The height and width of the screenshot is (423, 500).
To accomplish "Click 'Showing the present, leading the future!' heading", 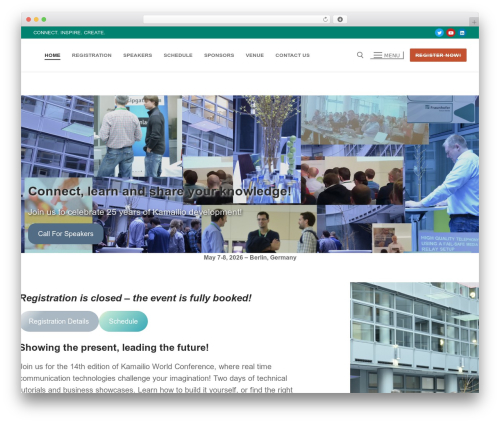I will click(114, 348).
